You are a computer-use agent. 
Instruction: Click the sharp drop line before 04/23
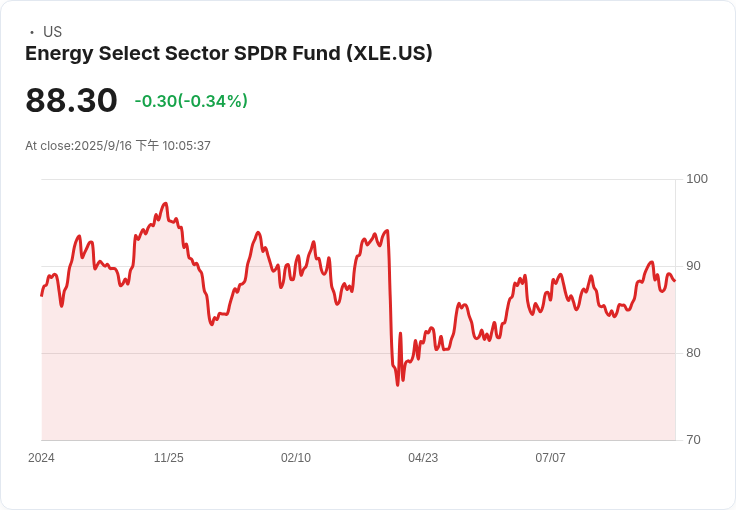click(x=390, y=300)
